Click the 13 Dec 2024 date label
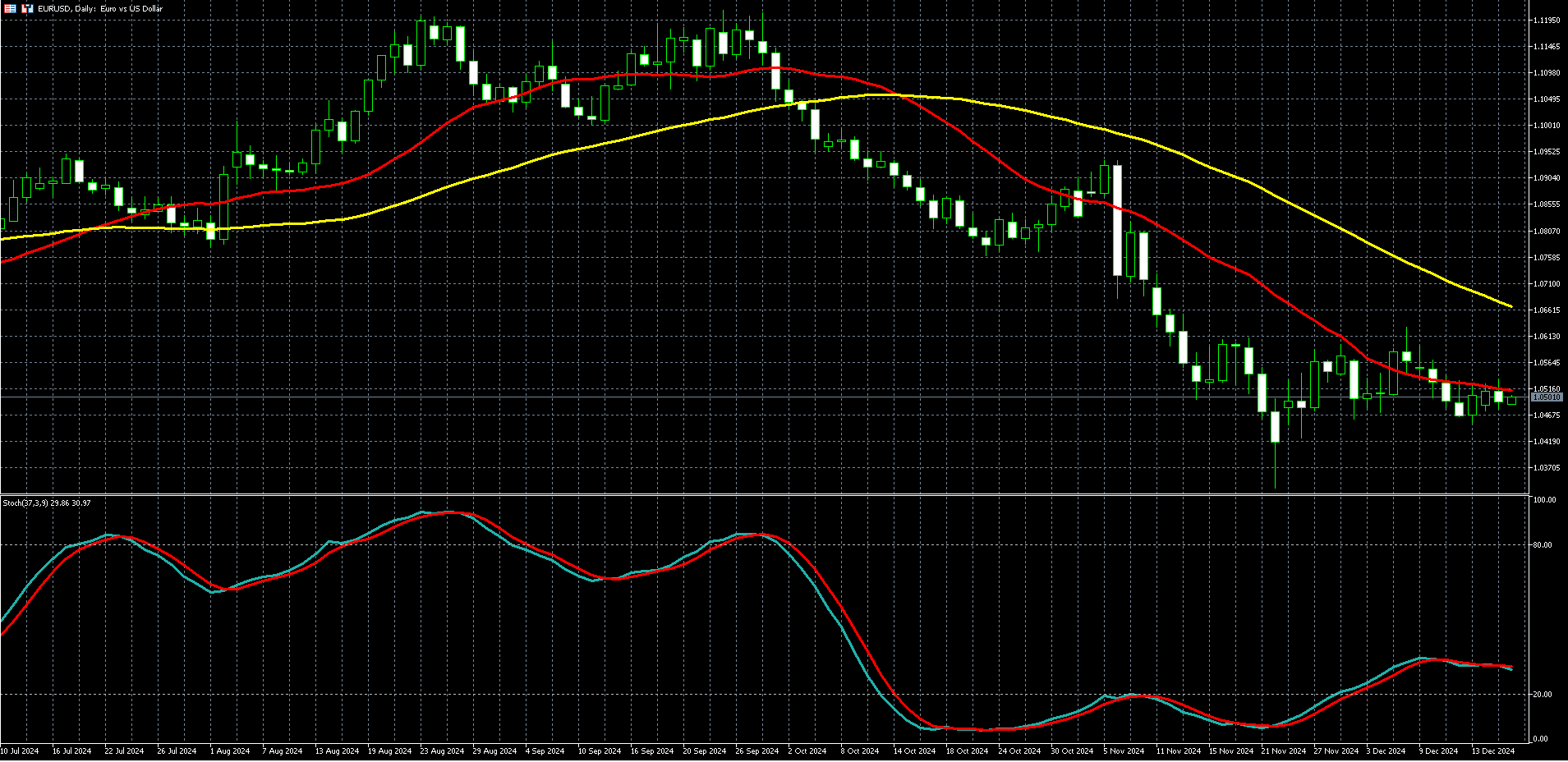1568x762 pixels. (1492, 751)
